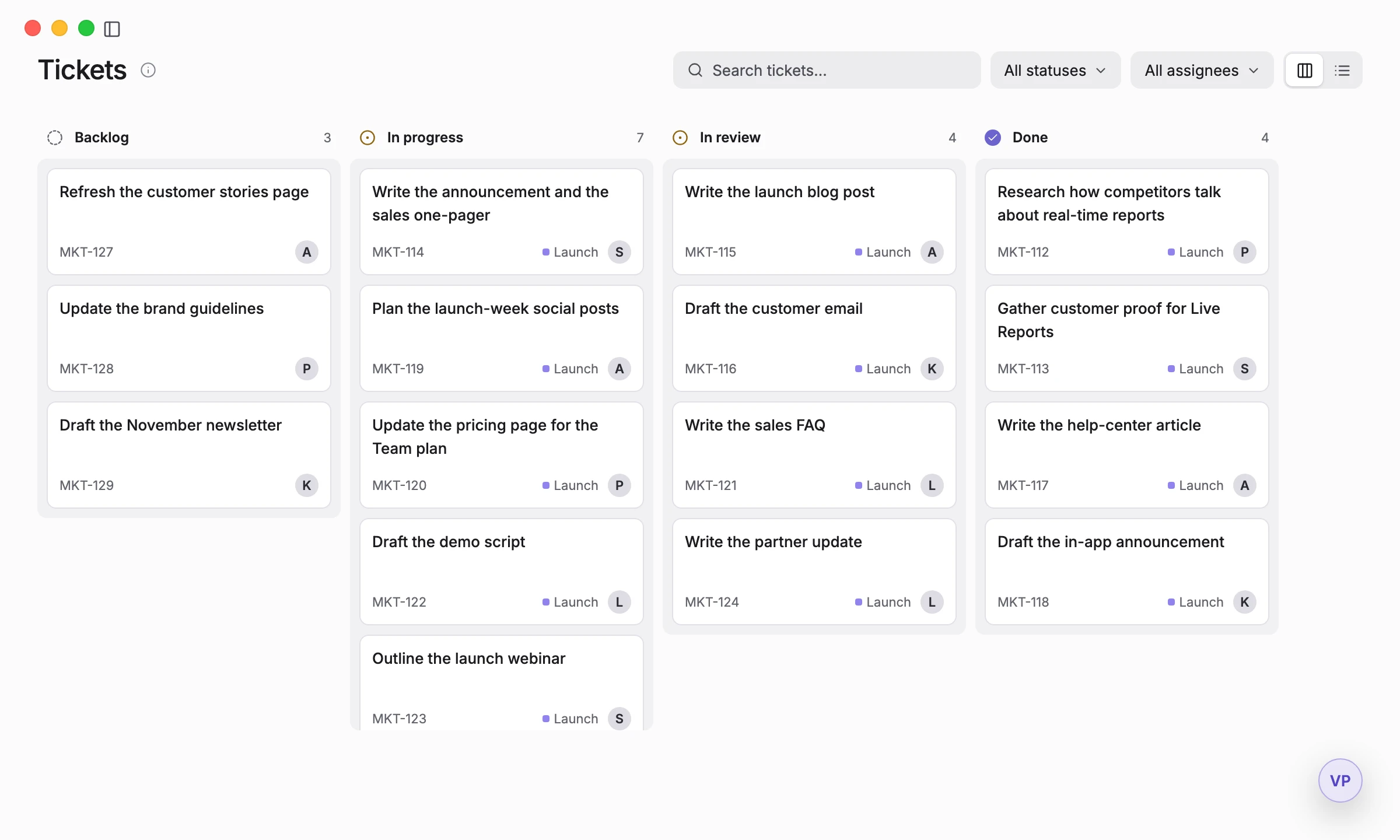Image resolution: width=1400 pixels, height=840 pixels.
Task: Focus the Search tickets field
Action: point(827,71)
